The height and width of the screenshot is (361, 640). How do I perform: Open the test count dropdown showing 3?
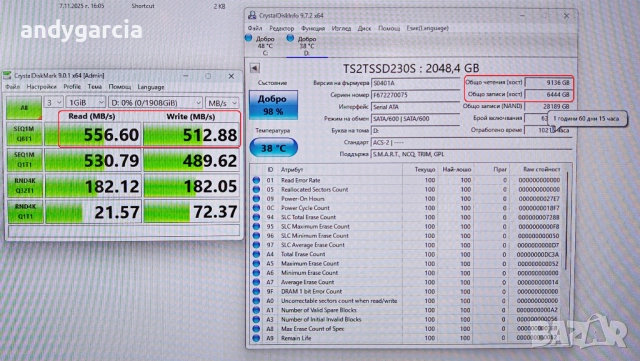coord(54,103)
